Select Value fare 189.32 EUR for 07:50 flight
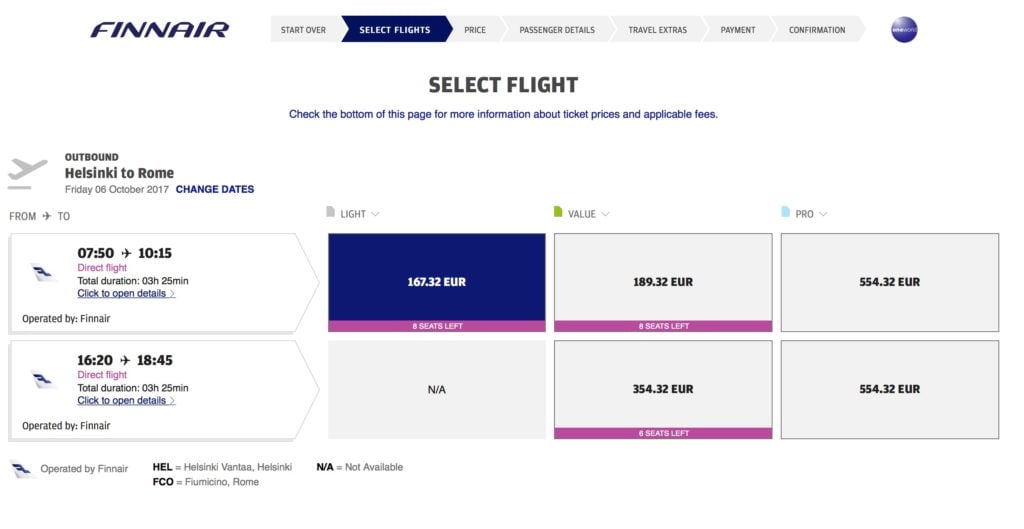 point(663,282)
